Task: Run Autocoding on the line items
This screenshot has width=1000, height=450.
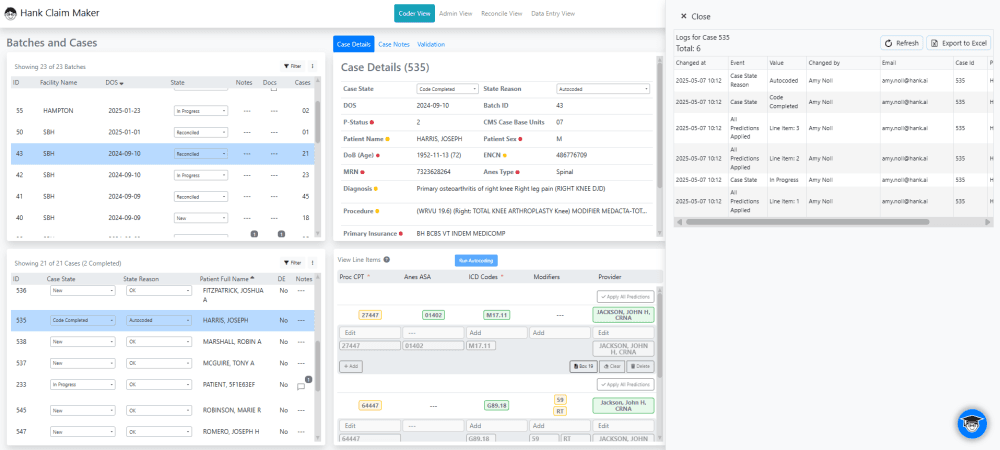Action: click(x=476, y=260)
